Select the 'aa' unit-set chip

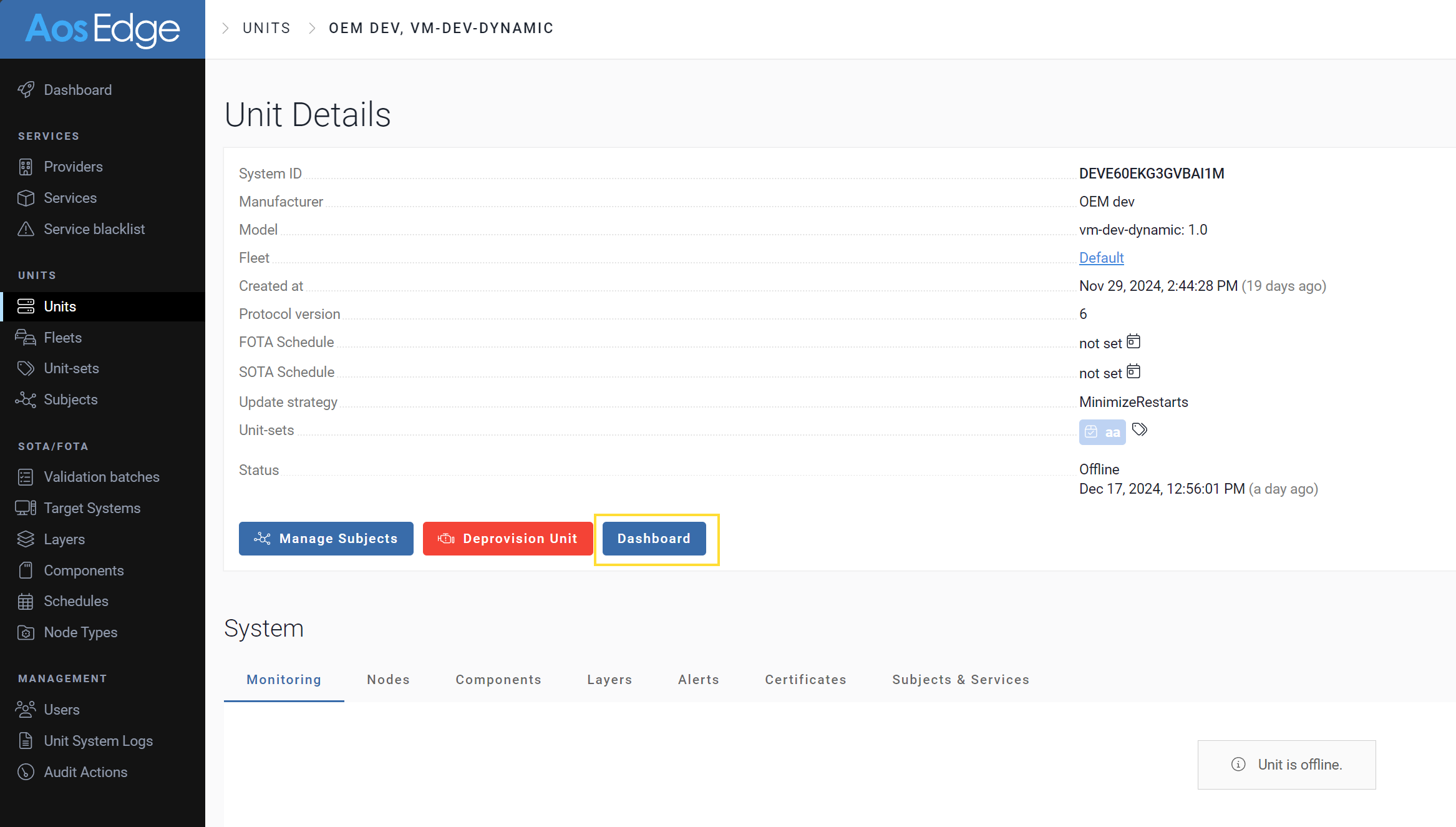1102,432
